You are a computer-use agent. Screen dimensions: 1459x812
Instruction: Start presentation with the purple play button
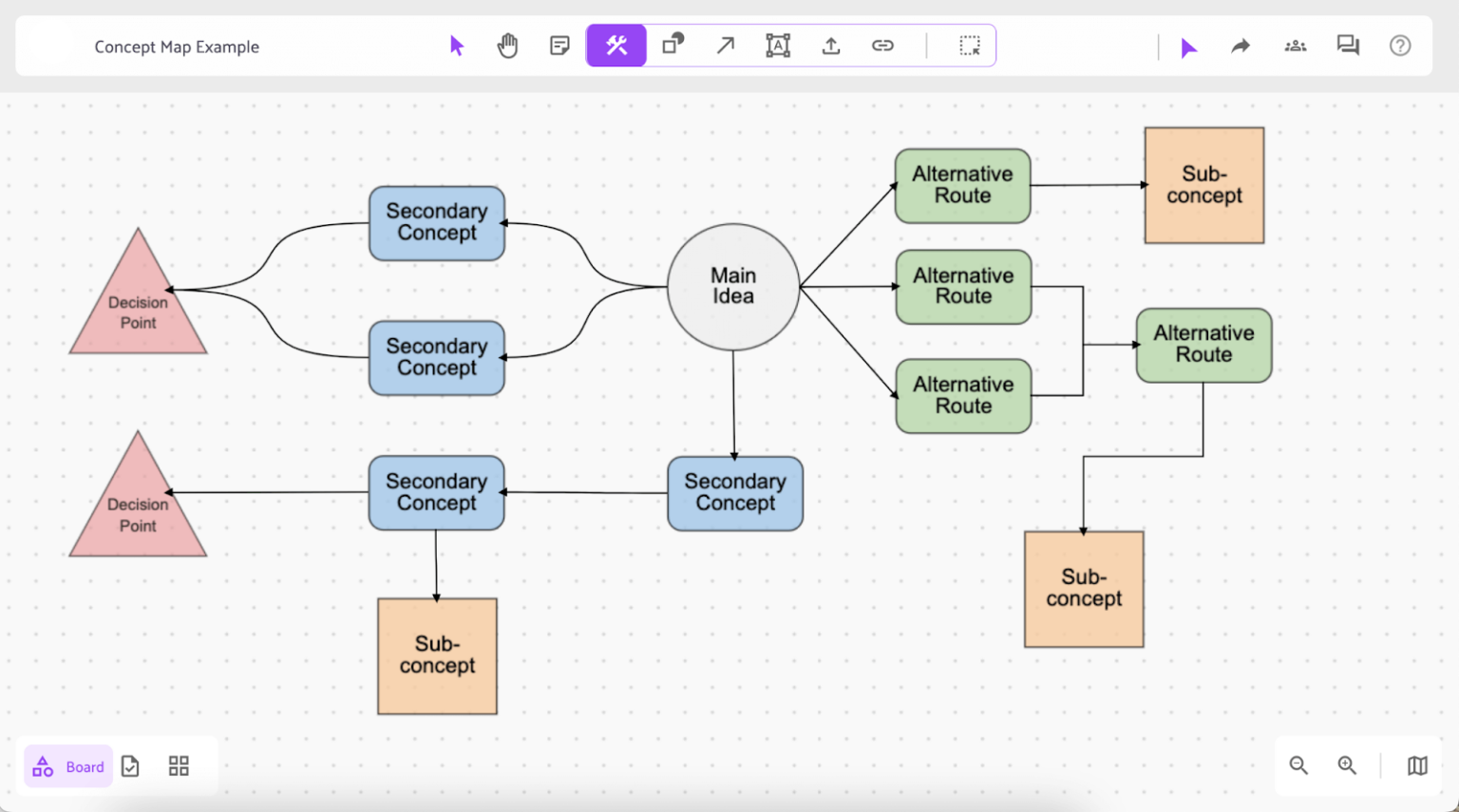(x=1188, y=47)
